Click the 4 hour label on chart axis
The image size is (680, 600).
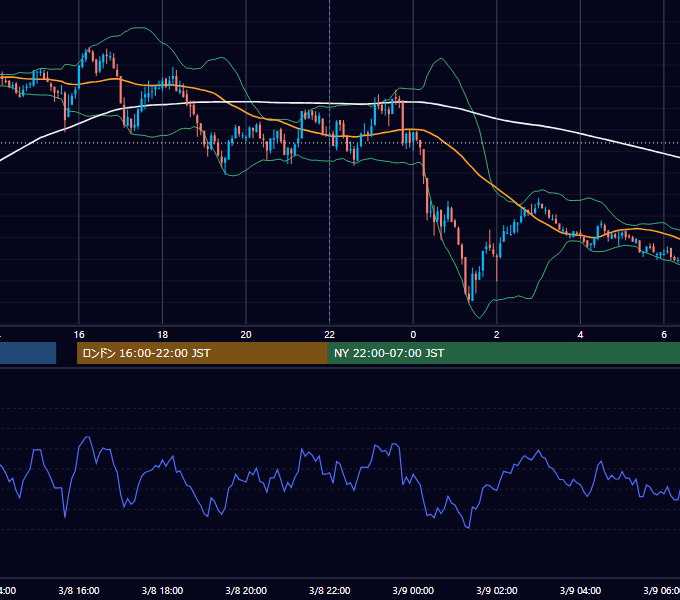coord(580,335)
